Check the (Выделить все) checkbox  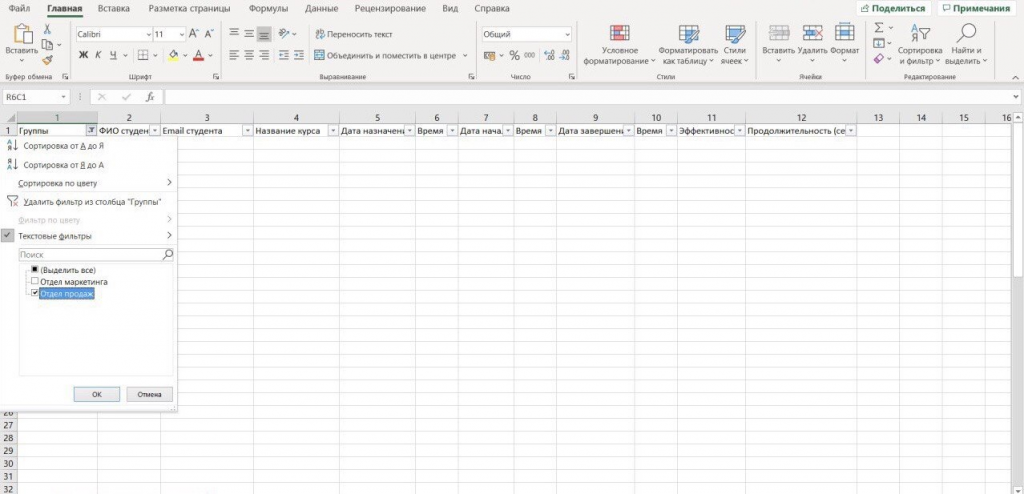[x=35, y=269]
